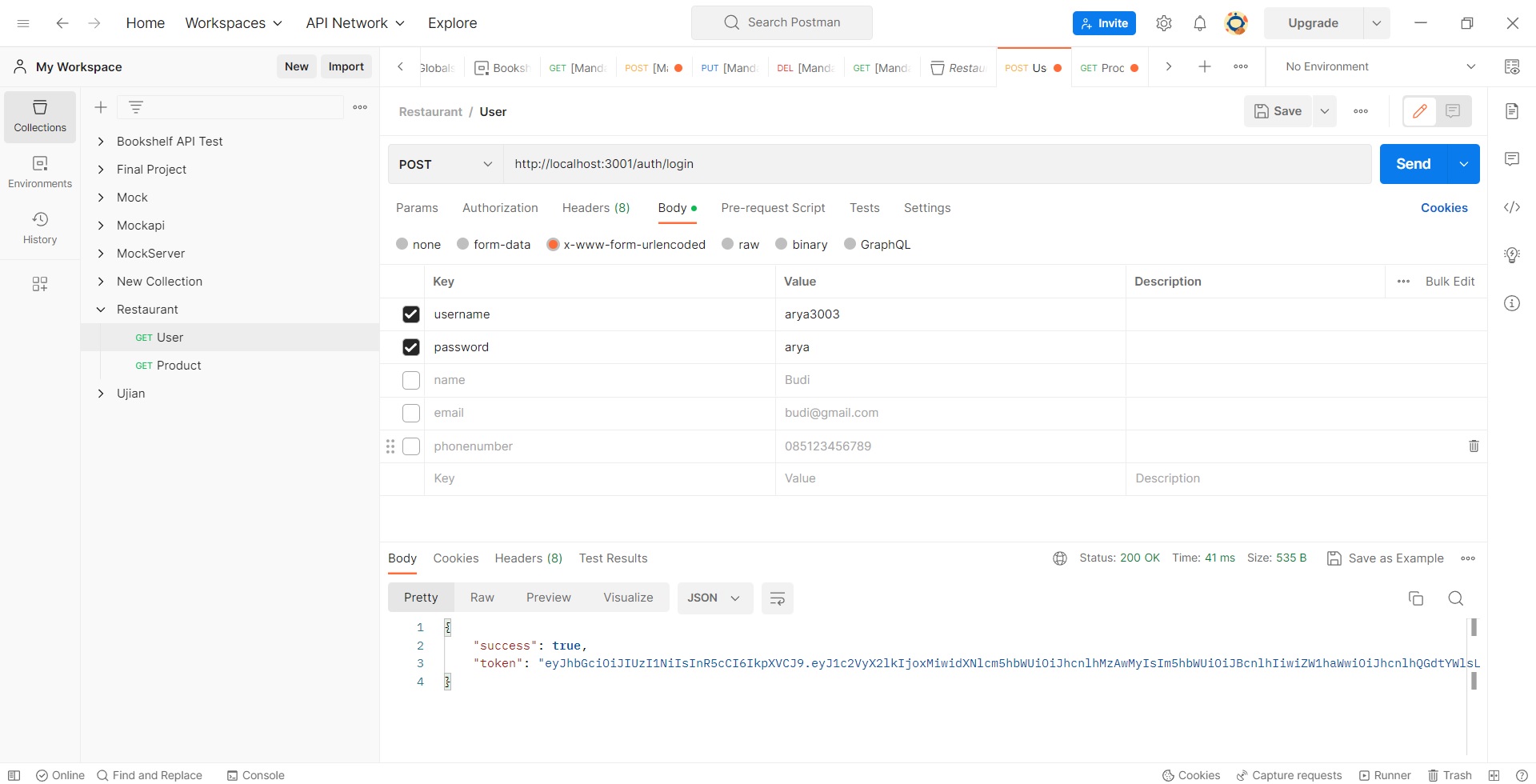The height and width of the screenshot is (784, 1536).
Task: Click the settings gear icon in header
Action: point(1164,23)
